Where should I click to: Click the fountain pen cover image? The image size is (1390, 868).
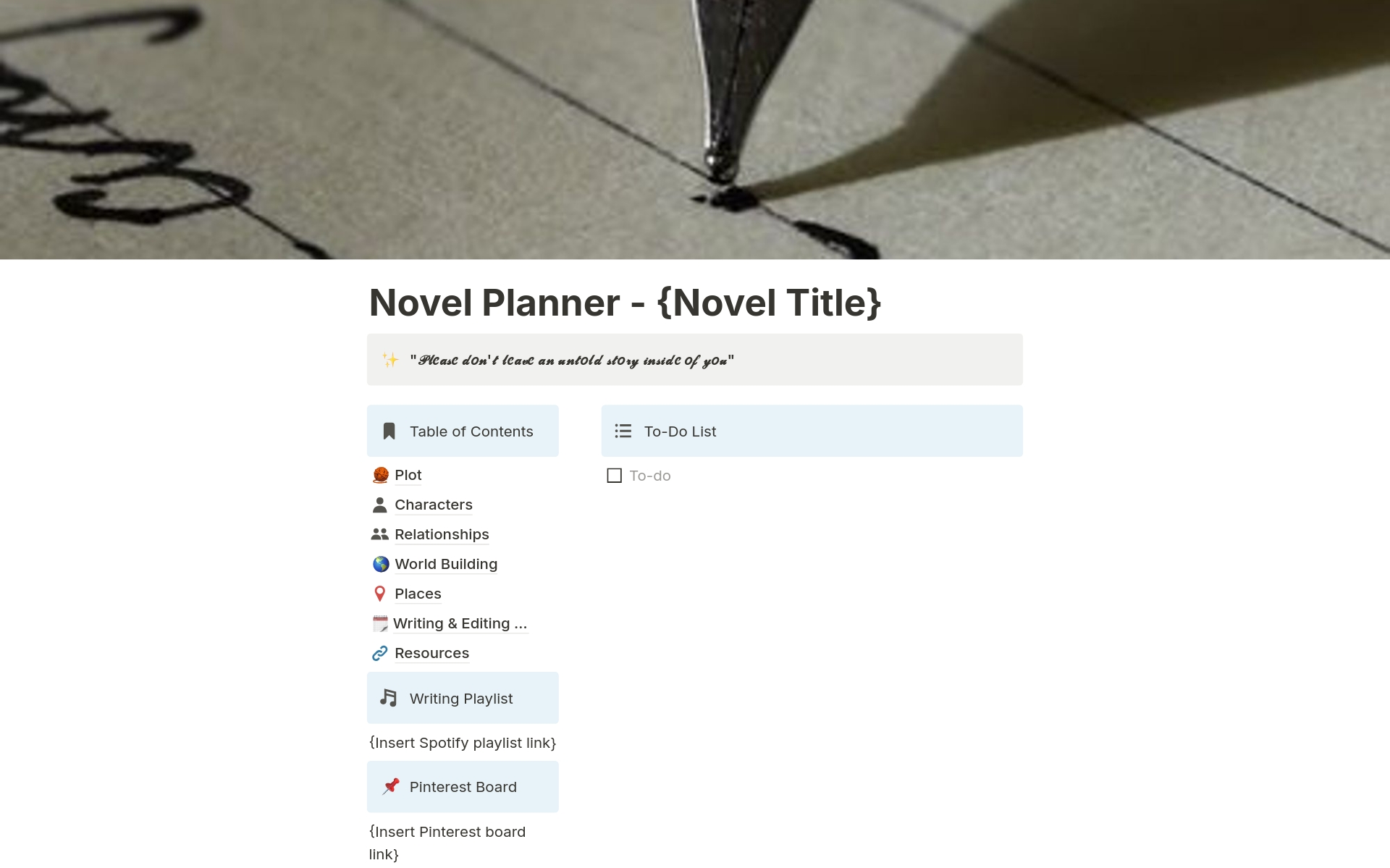[x=695, y=130]
